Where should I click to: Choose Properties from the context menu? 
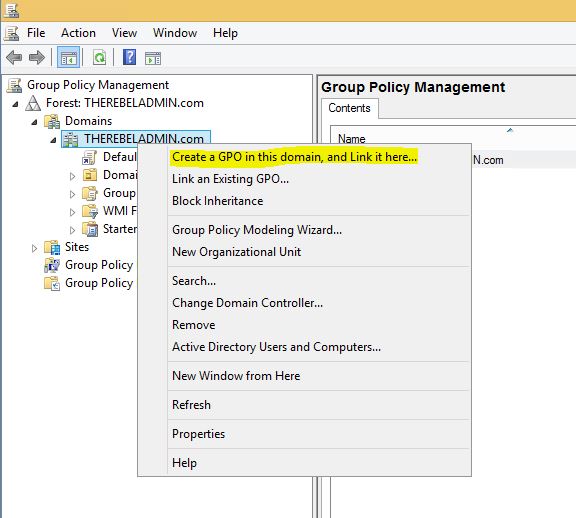[198, 434]
